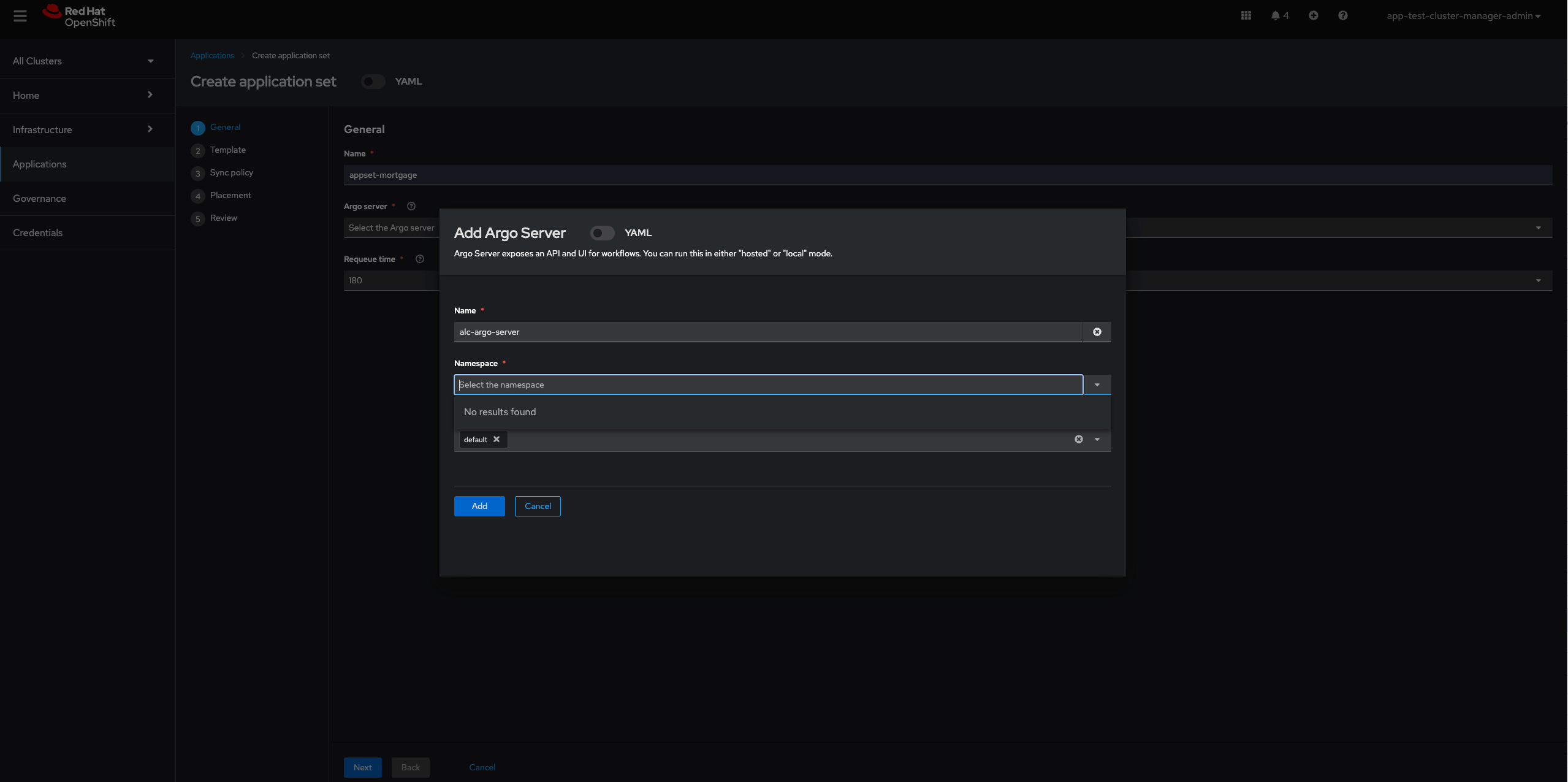Click the Argo server help icon
1568x782 pixels.
[x=411, y=206]
